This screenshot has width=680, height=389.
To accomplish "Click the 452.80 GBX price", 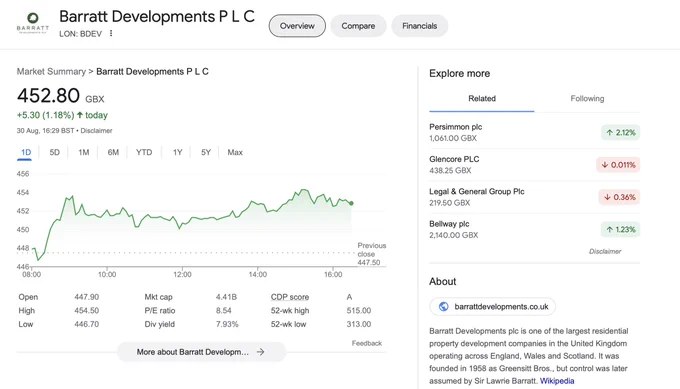I will (60, 96).
